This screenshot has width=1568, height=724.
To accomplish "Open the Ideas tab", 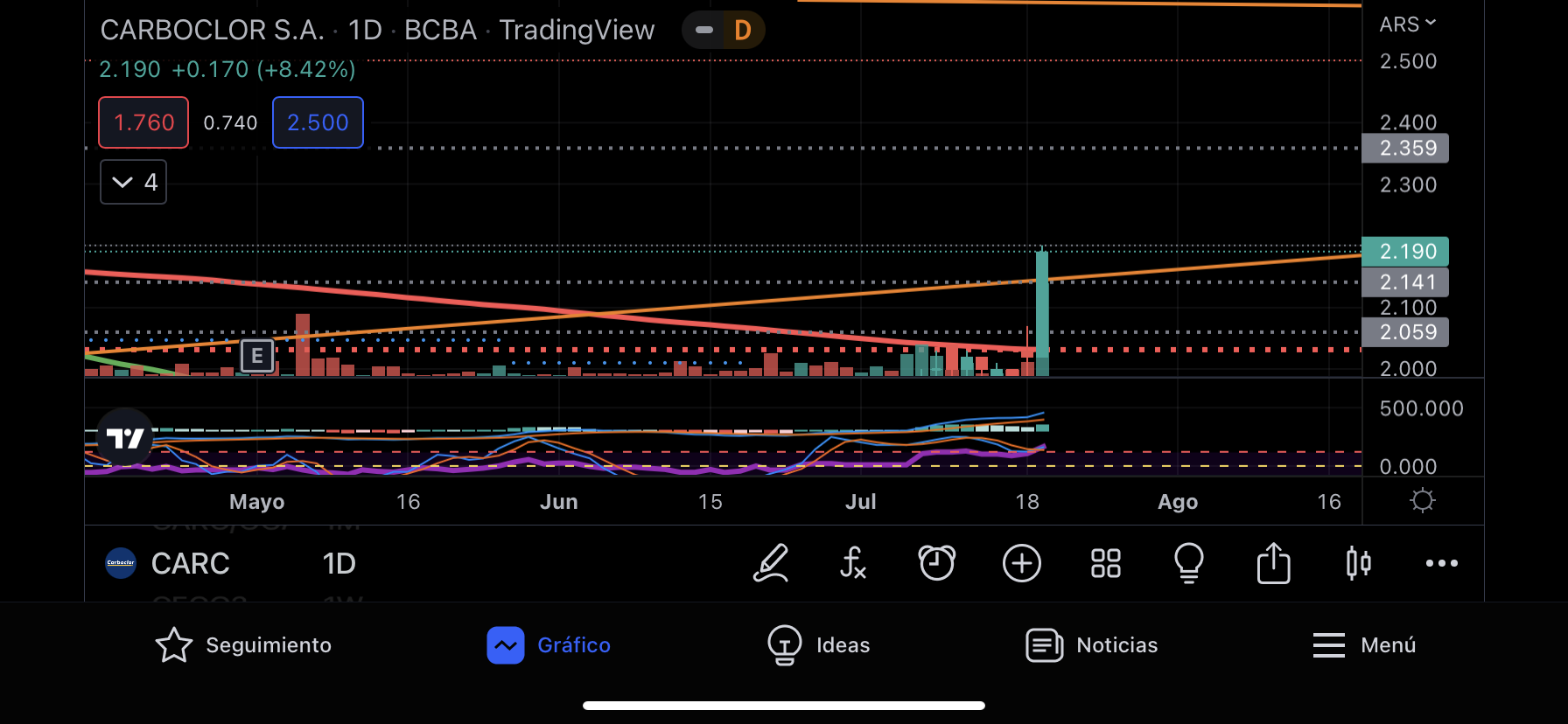I will (x=818, y=645).
